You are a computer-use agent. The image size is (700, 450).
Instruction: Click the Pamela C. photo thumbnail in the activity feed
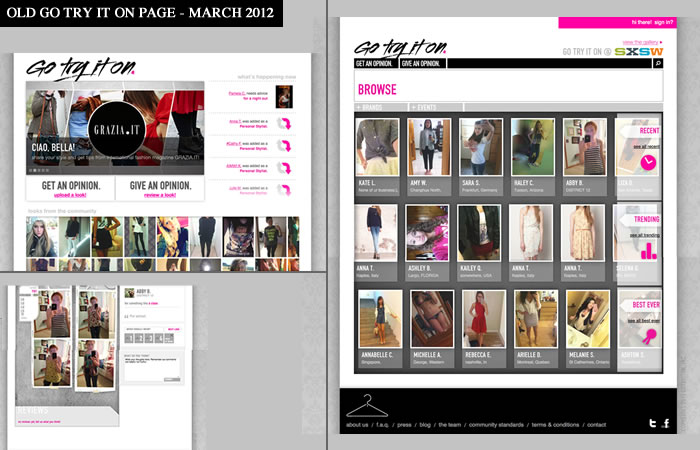pos(284,97)
